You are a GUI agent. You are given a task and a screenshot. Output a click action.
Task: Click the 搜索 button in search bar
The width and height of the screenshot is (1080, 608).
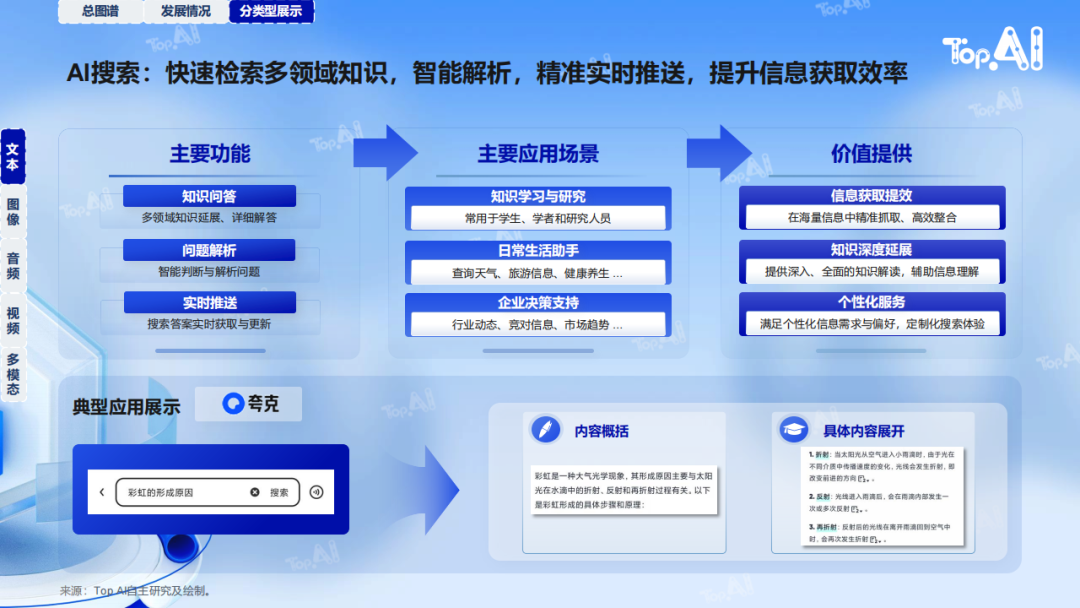point(279,492)
